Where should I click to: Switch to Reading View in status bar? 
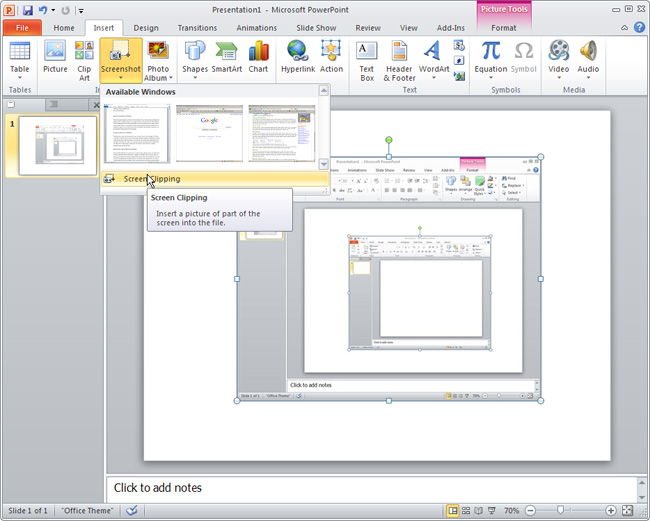tap(478, 510)
